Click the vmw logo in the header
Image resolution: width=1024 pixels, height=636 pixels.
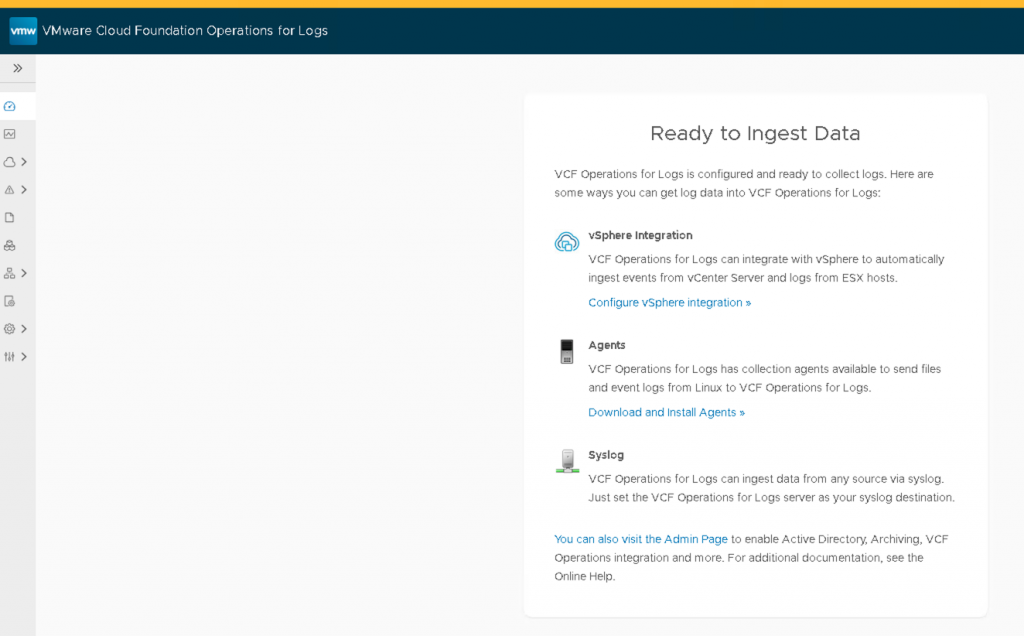point(23,31)
